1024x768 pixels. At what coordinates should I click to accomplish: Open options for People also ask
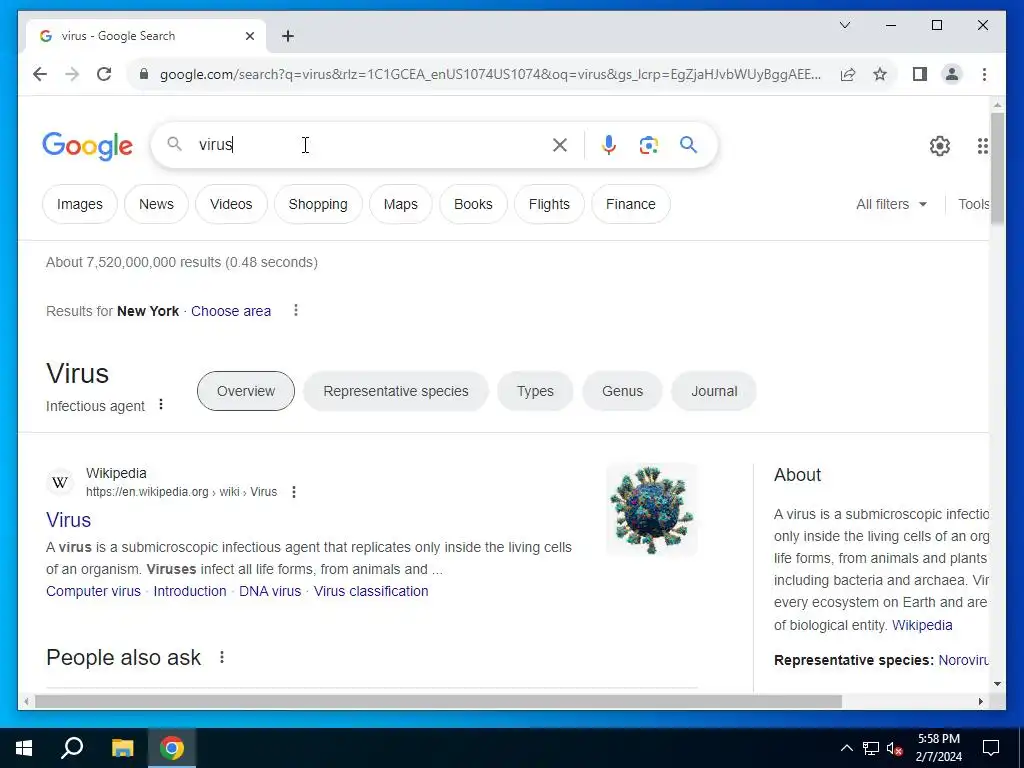pyautogui.click(x=222, y=657)
